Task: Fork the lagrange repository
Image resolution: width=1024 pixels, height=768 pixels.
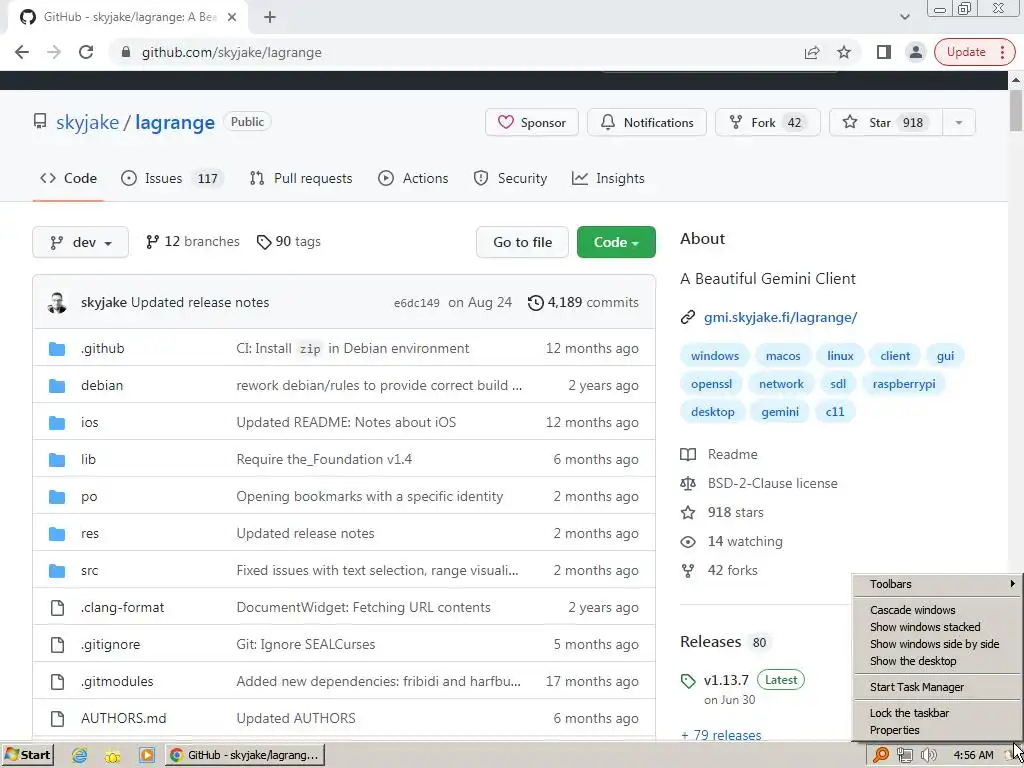Action: pyautogui.click(x=767, y=122)
